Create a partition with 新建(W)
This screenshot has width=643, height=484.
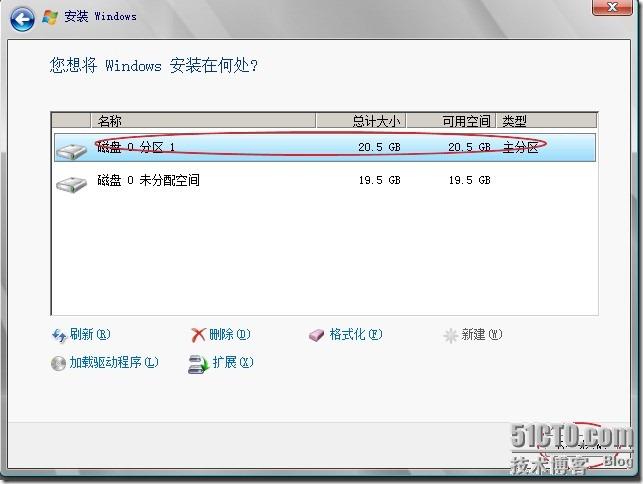click(482, 335)
